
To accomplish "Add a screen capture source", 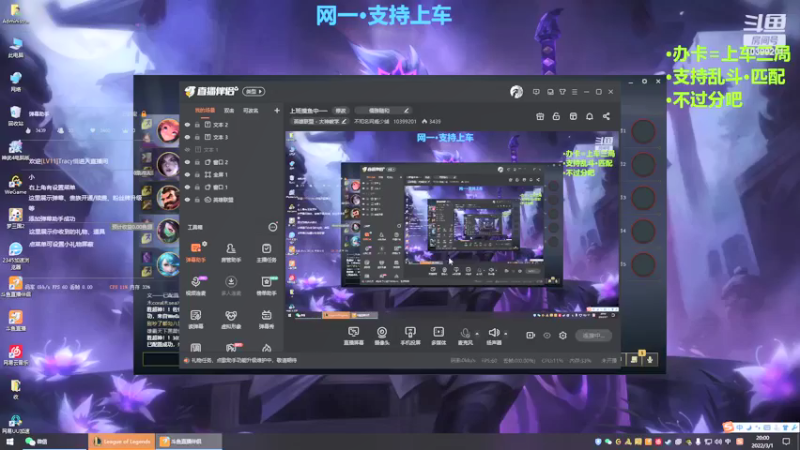I will [x=353, y=336].
